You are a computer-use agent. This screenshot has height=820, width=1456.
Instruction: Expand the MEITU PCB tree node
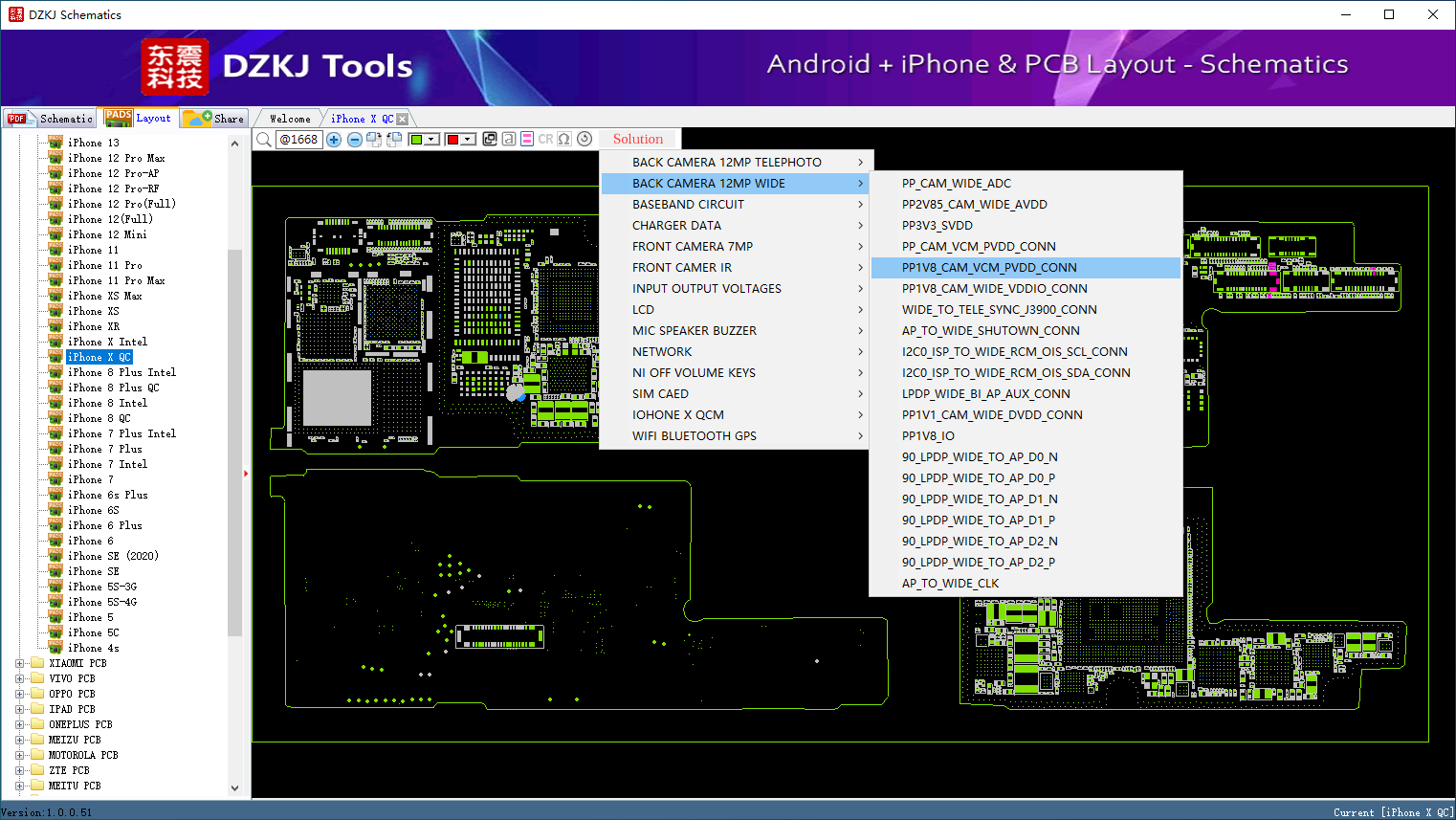(20, 786)
